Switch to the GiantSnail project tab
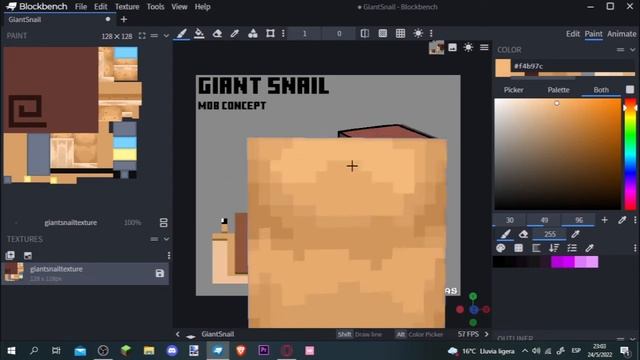 (x=59, y=19)
